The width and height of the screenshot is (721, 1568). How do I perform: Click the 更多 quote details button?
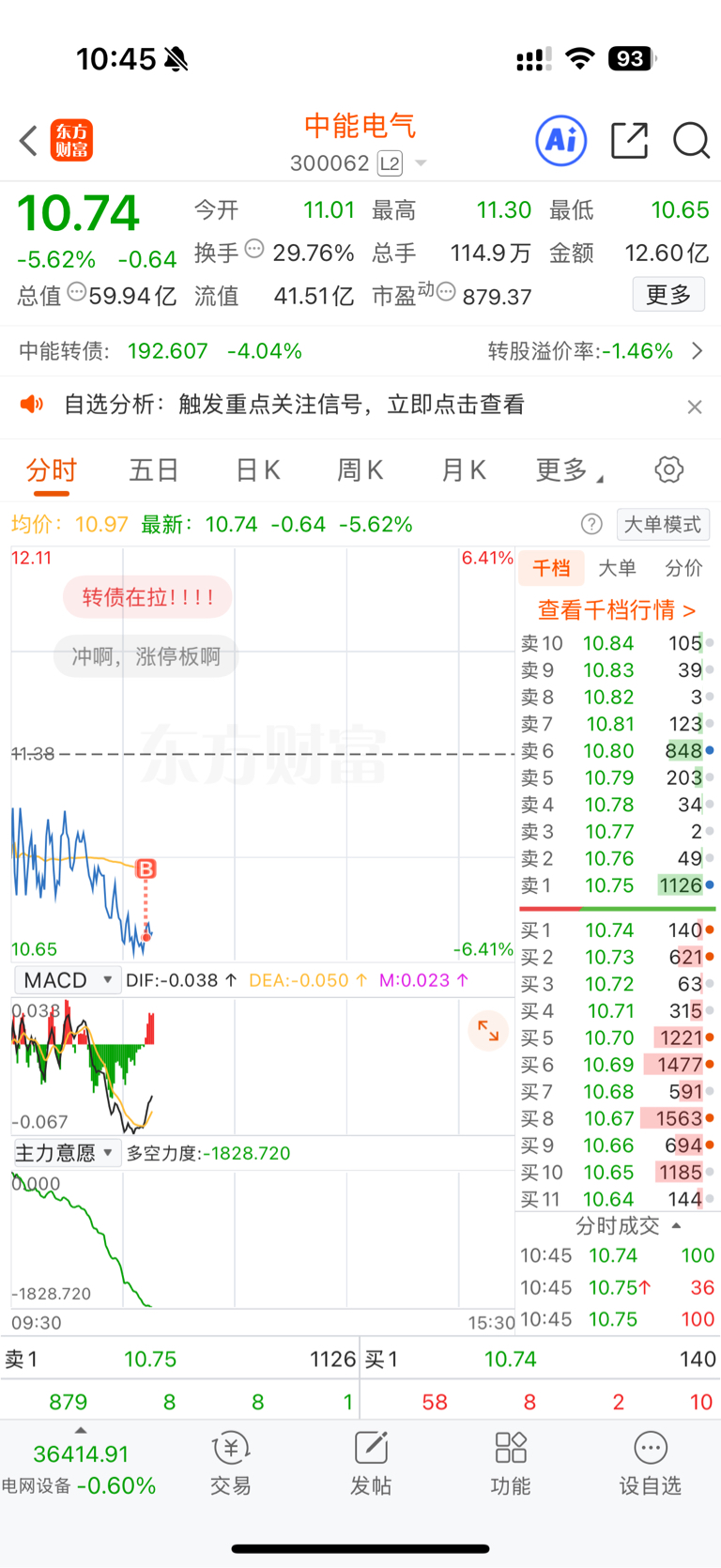(668, 295)
